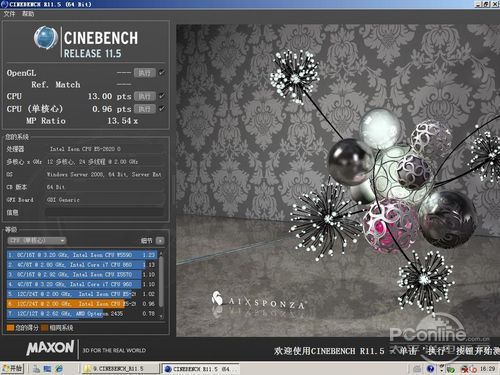The image size is (500, 375).
Task: Toggle checkbox beside CPU 13.00 pts
Action: click(x=162, y=96)
